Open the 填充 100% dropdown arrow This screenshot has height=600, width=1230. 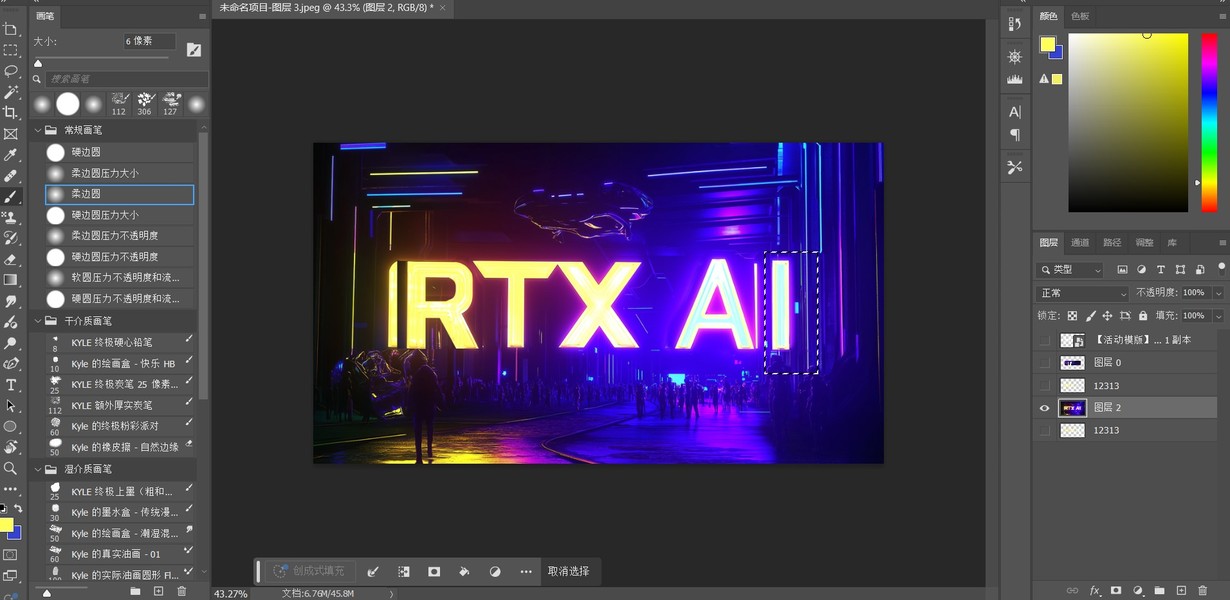coord(1218,316)
